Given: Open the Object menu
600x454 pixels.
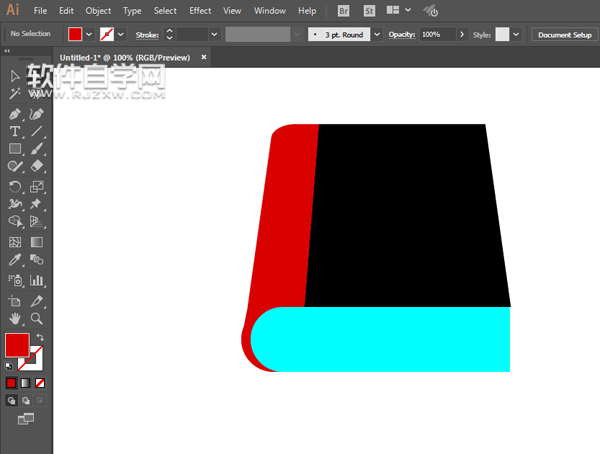Looking at the screenshot, I should [98, 11].
